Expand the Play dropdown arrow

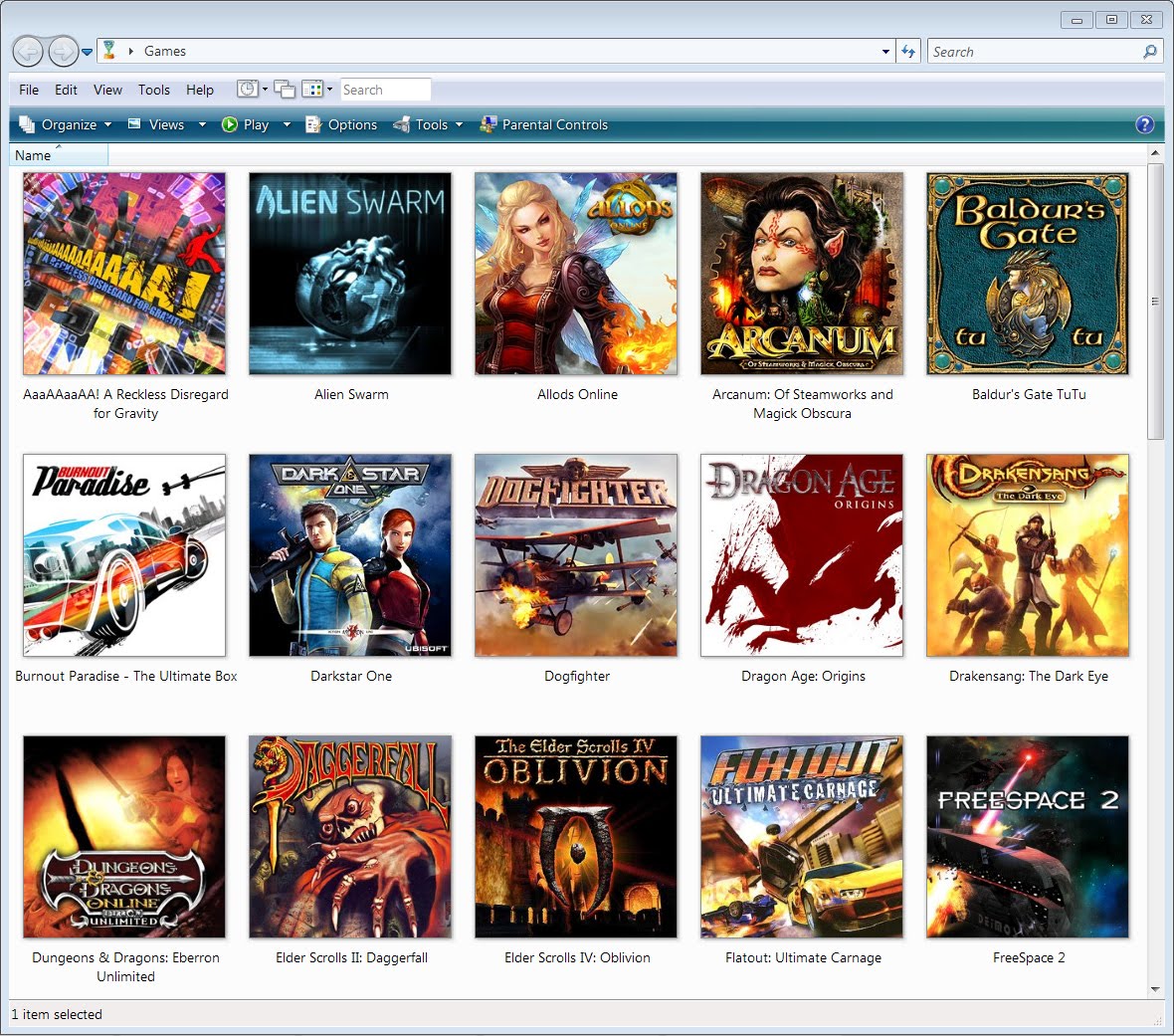pyautogui.click(x=287, y=124)
